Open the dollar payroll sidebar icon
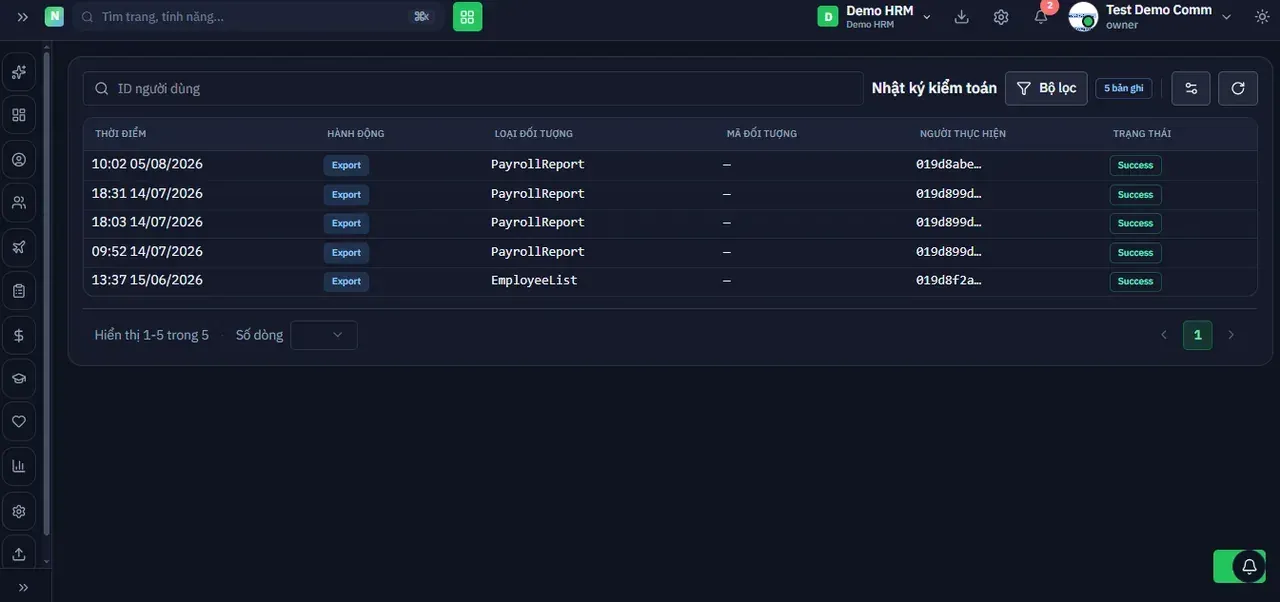1280x602 pixels. [x=18, y=335]
